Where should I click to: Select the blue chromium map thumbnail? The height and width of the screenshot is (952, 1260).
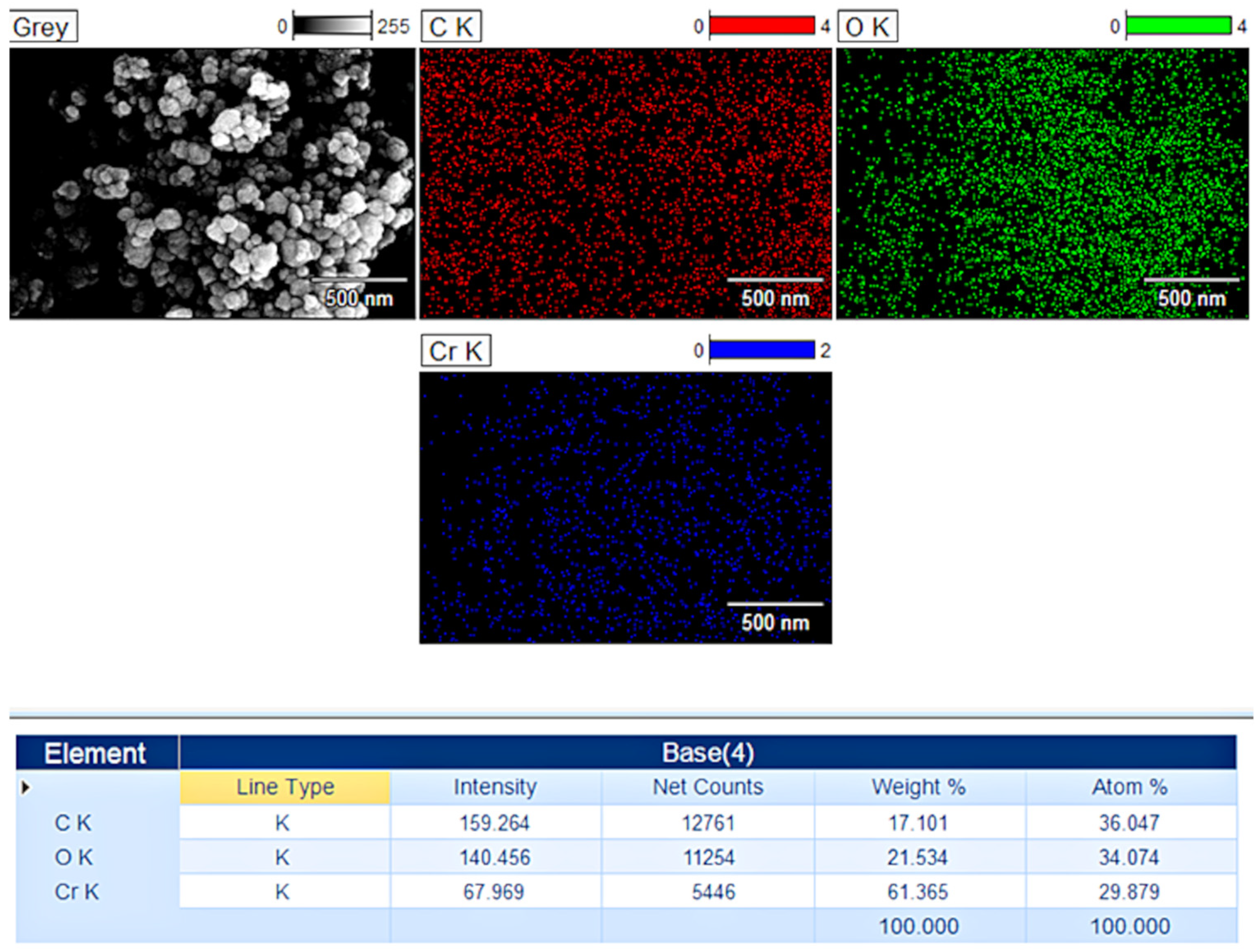625,508
